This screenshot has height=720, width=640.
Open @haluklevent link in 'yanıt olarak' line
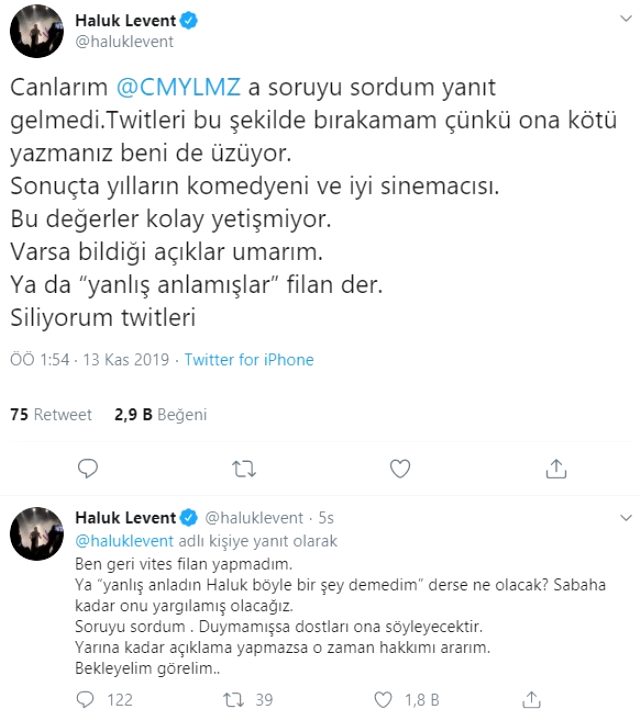click(x=123, y=540)
